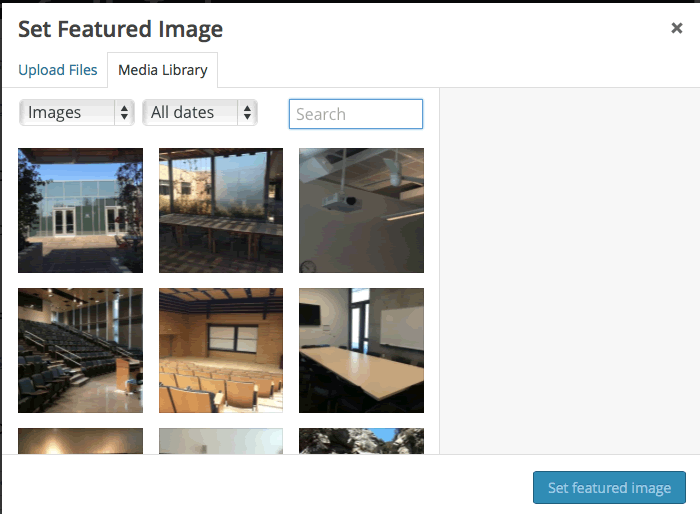Pick the partially visible rocky cliff thumbnail
The height and width of the screenshot is (514, 700).
361,441
